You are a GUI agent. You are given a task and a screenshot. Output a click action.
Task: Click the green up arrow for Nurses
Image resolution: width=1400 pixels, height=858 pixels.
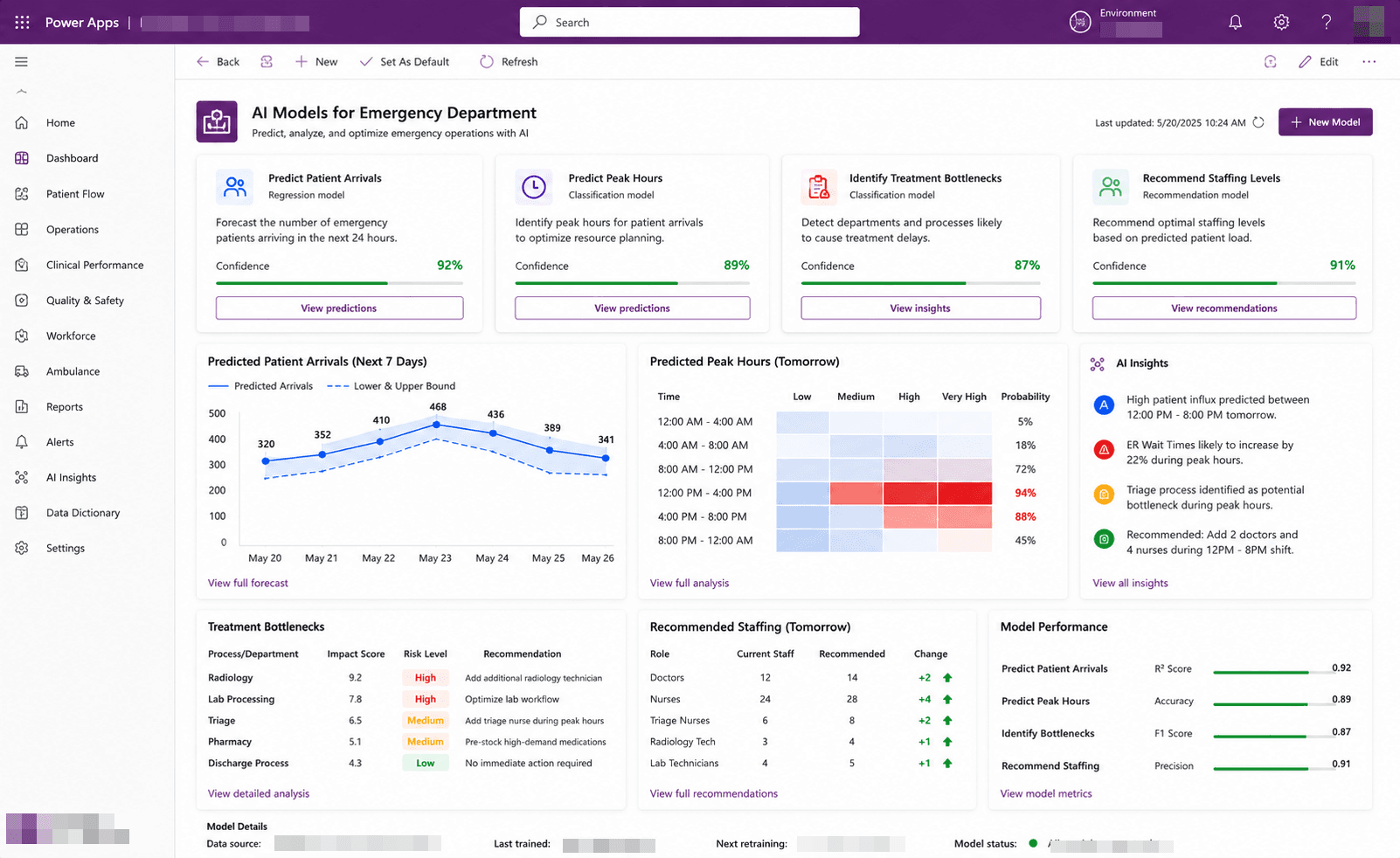click(947, 699)
